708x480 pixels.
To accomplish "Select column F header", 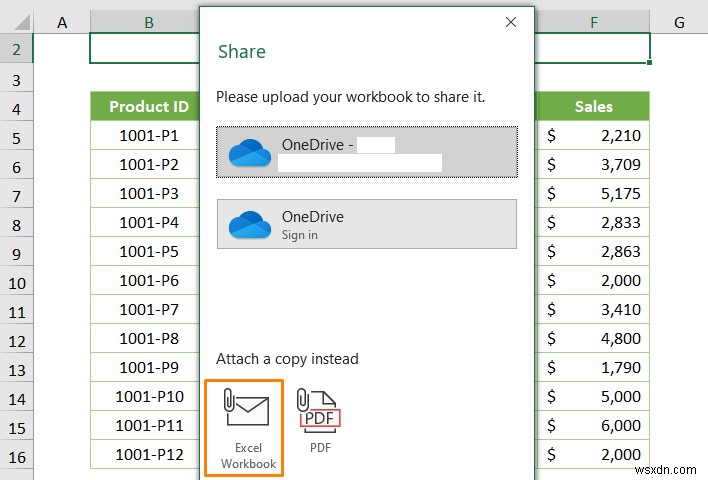I will coord(594,22).
